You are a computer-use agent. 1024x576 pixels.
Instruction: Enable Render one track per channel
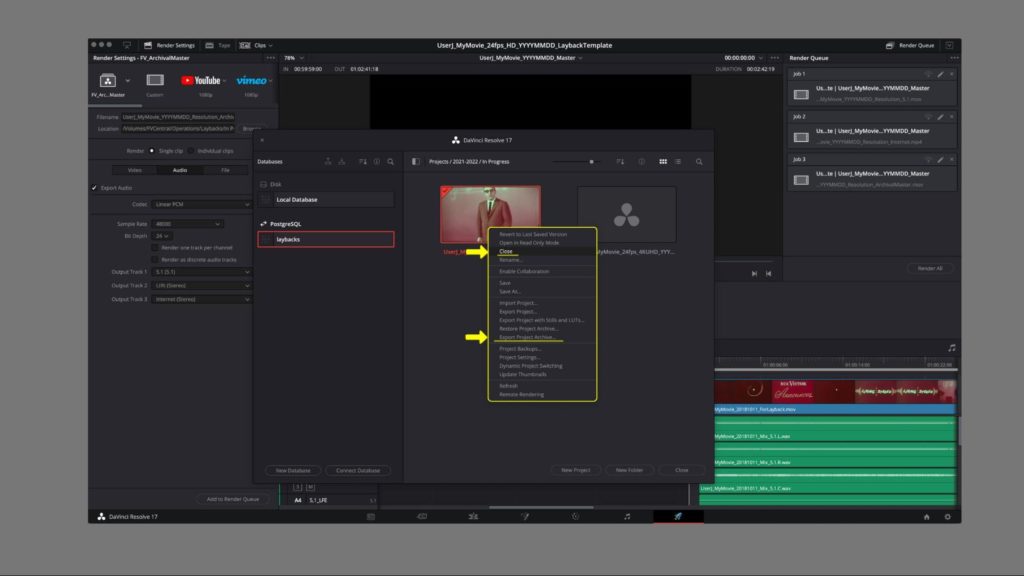tap(155, 248)
